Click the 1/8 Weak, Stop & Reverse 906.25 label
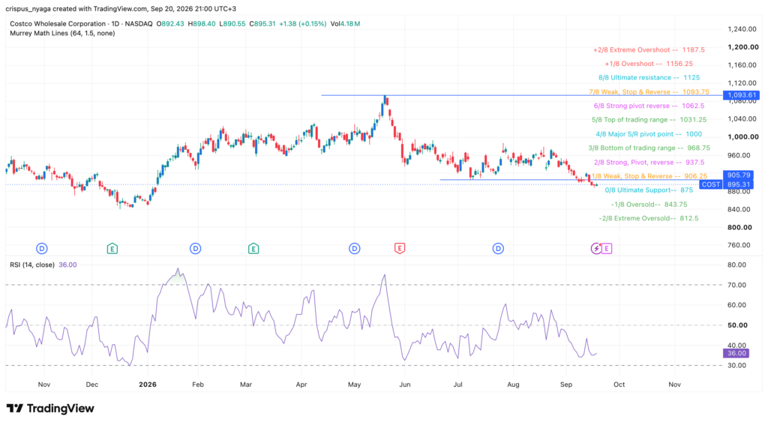This screenshot has height=425, width=768. 649,176
